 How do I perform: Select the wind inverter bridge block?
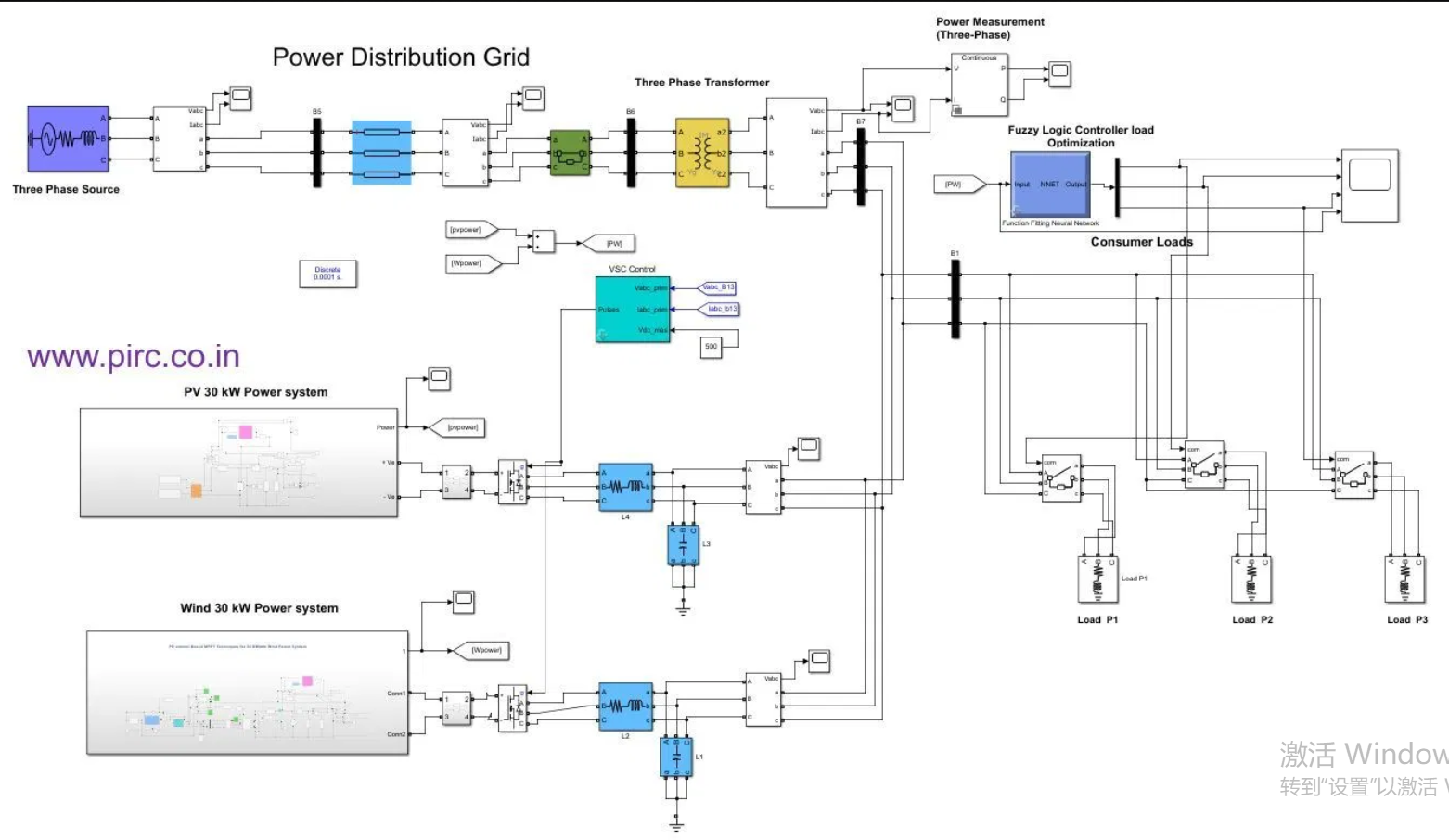[513, 709]
